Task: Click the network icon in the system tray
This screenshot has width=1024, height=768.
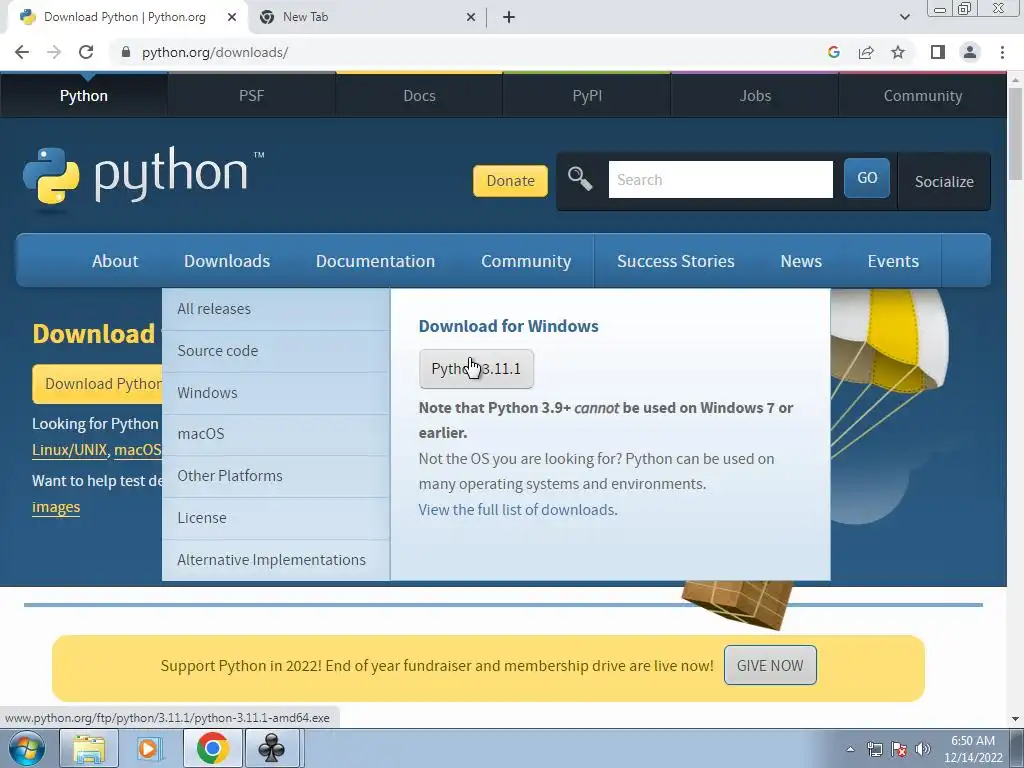Action: (x=874, y=749)
